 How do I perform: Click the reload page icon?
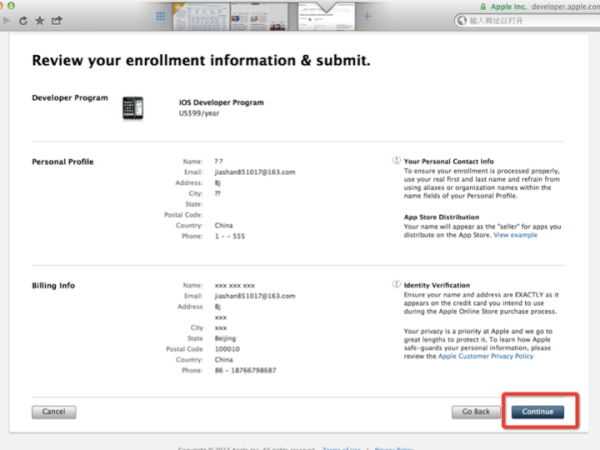pyautogui.click(x=23, y=21)
